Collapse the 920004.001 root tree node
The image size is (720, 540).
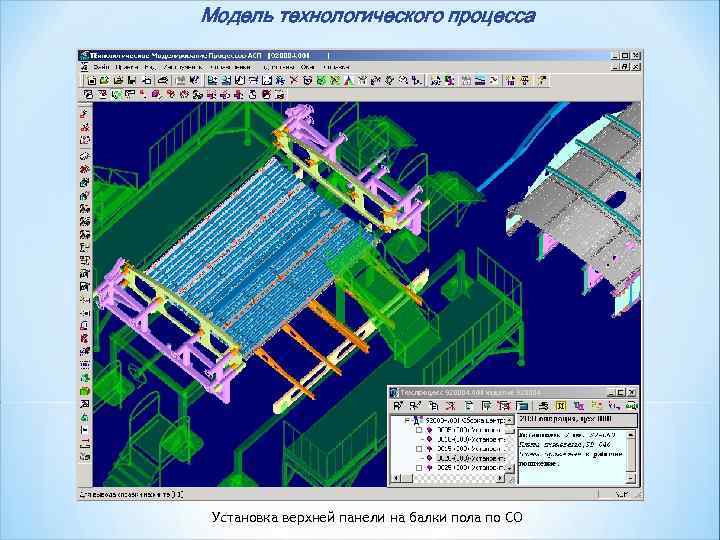[407, 421]
